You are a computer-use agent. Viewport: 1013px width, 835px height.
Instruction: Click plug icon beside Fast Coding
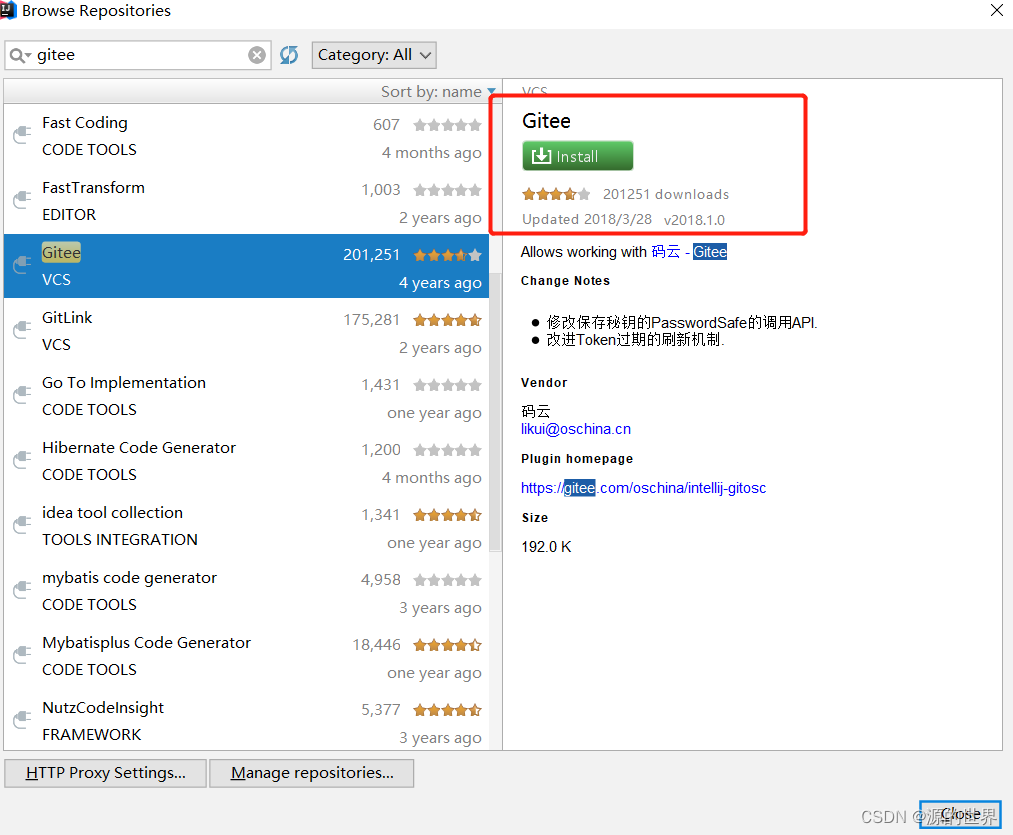pos(22,134)
